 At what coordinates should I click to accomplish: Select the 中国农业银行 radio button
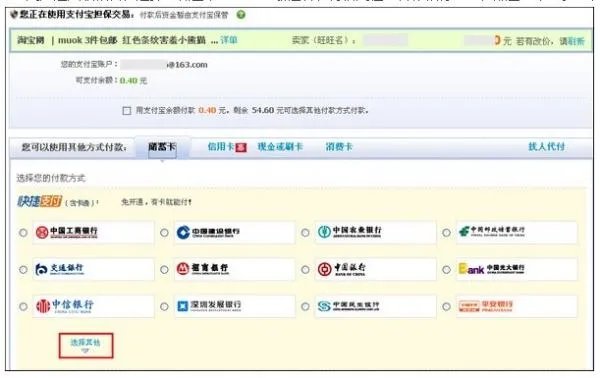coord(305,232)
